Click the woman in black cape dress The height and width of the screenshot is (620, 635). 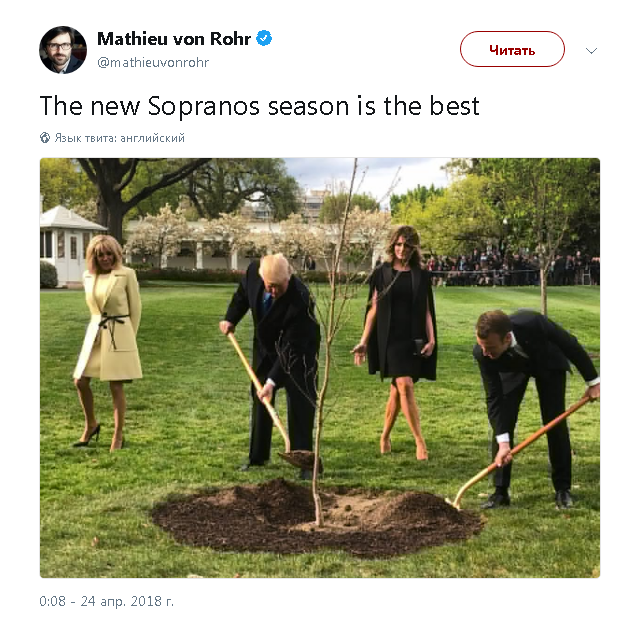tap(399, 342)
